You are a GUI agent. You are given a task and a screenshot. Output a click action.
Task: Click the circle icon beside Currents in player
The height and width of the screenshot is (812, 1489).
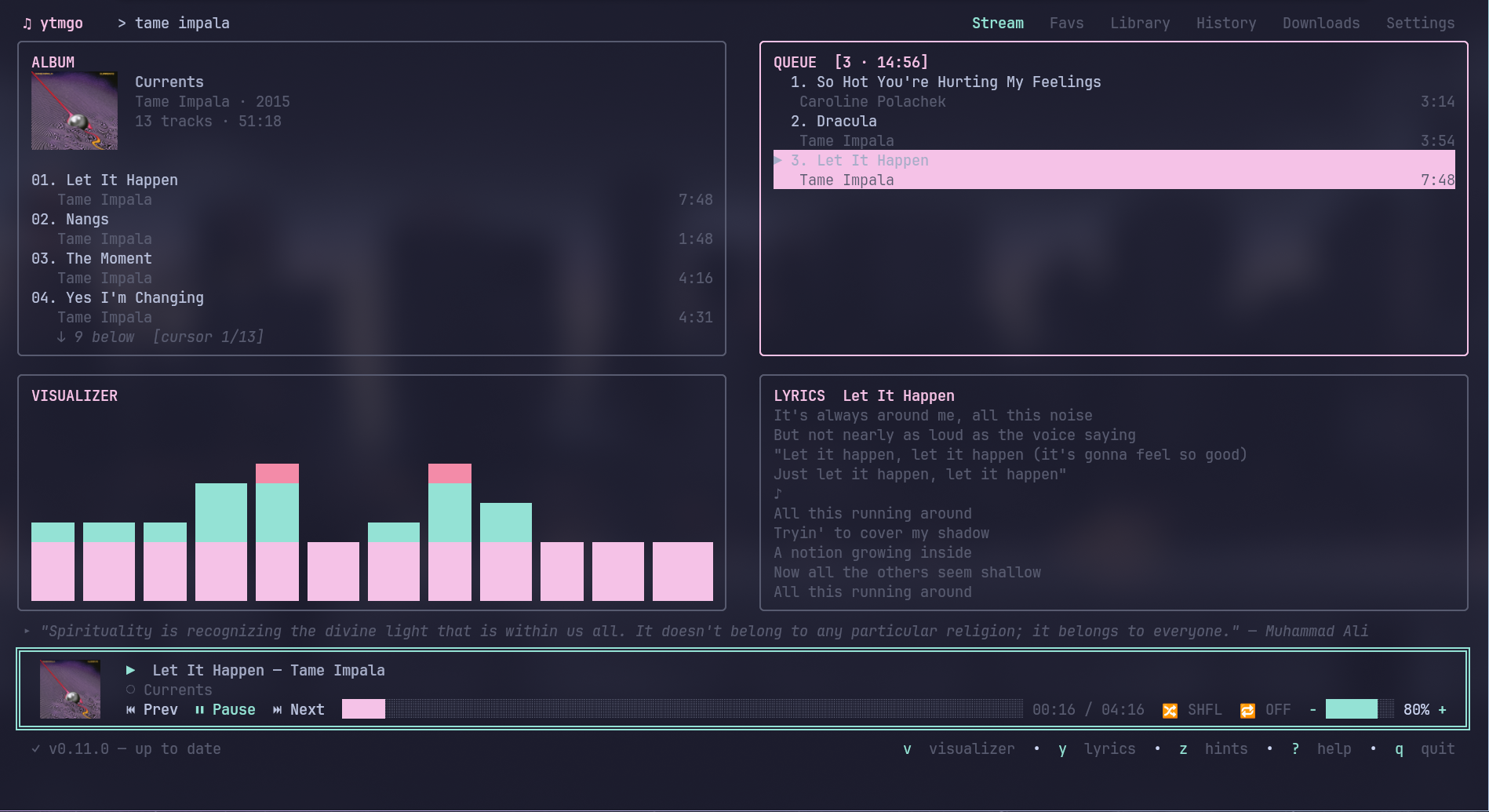coord(131,690)
